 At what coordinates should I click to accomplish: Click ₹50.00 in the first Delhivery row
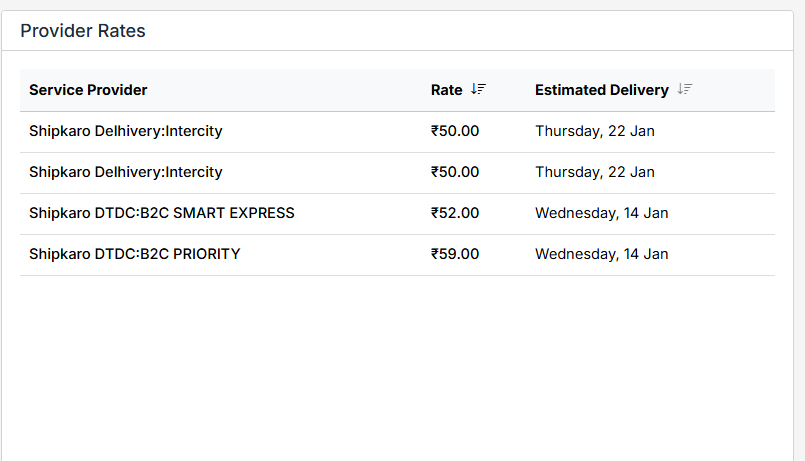point(455,131)
